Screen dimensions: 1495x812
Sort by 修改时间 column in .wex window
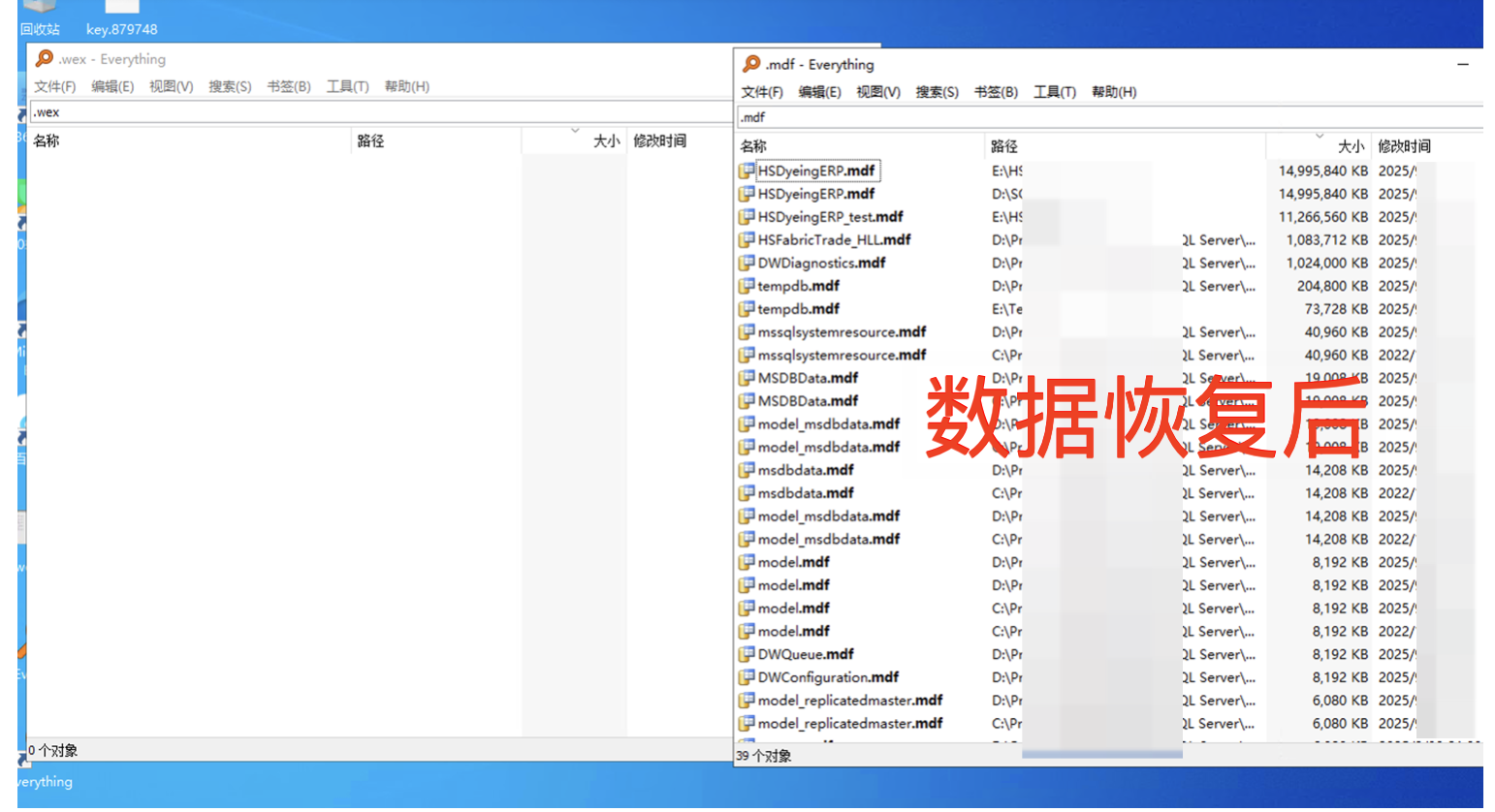[659, 141]
